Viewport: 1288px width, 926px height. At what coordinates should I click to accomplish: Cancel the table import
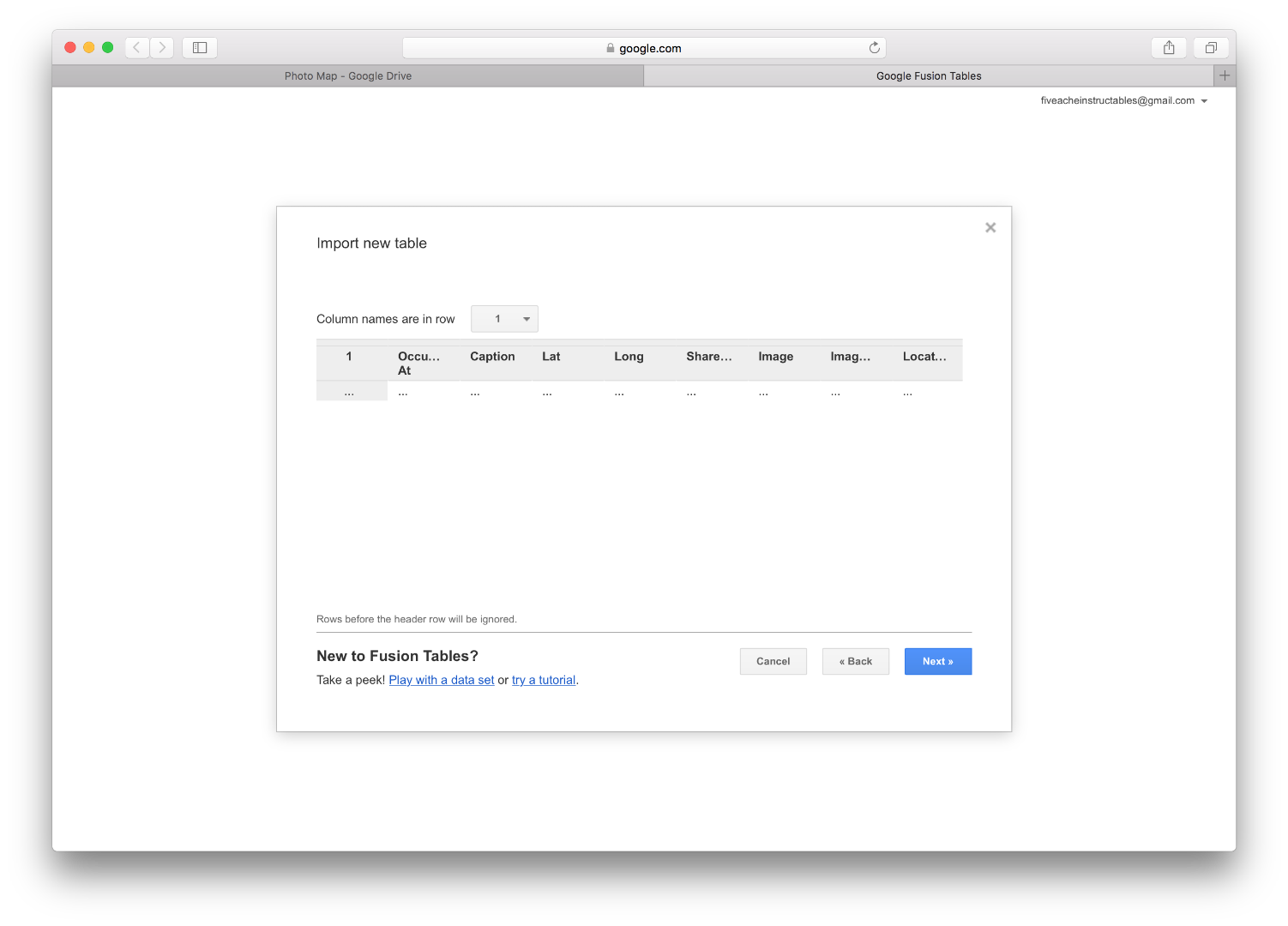coord(773,661)
